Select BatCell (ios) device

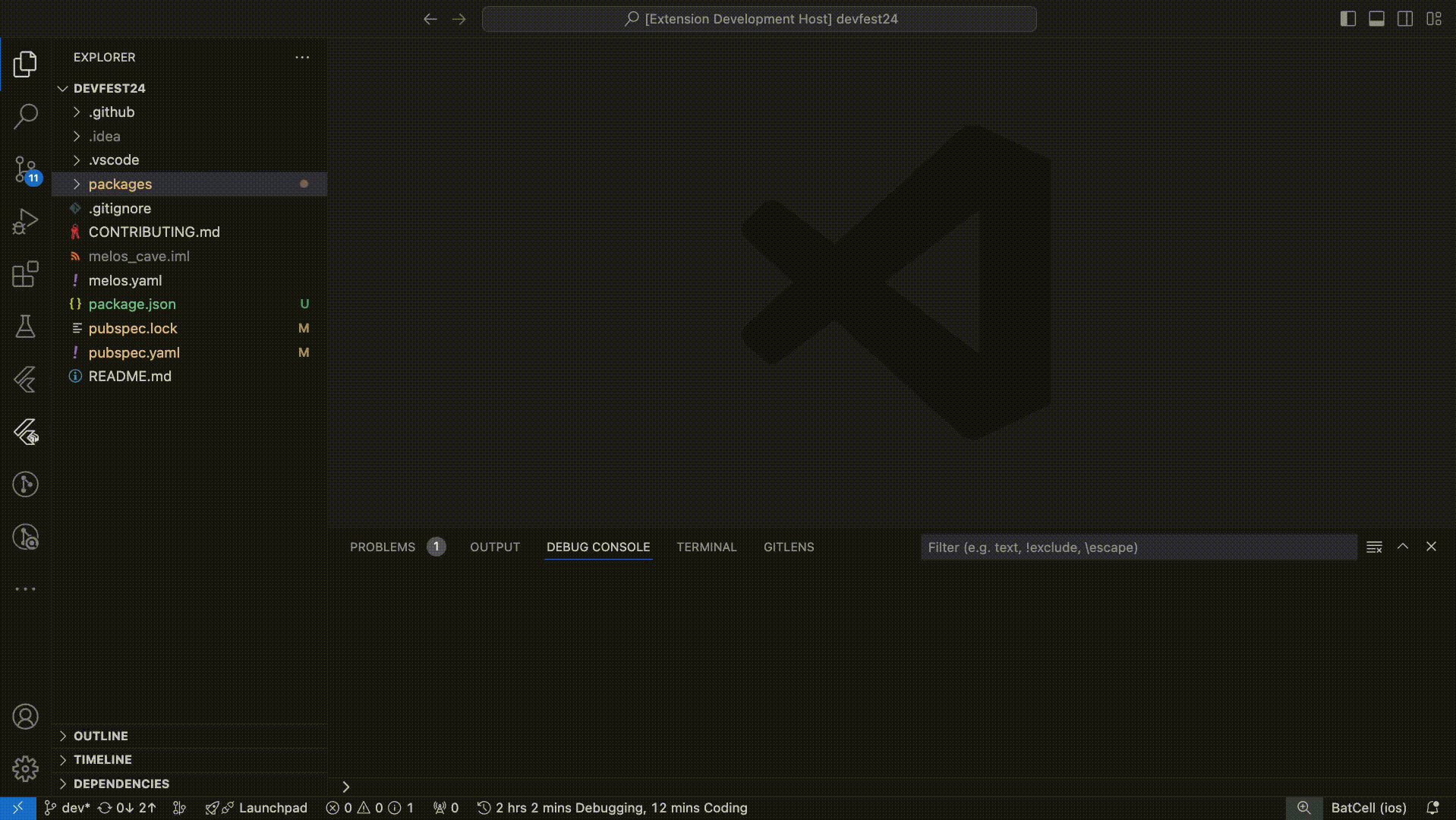click(1369, 808)
